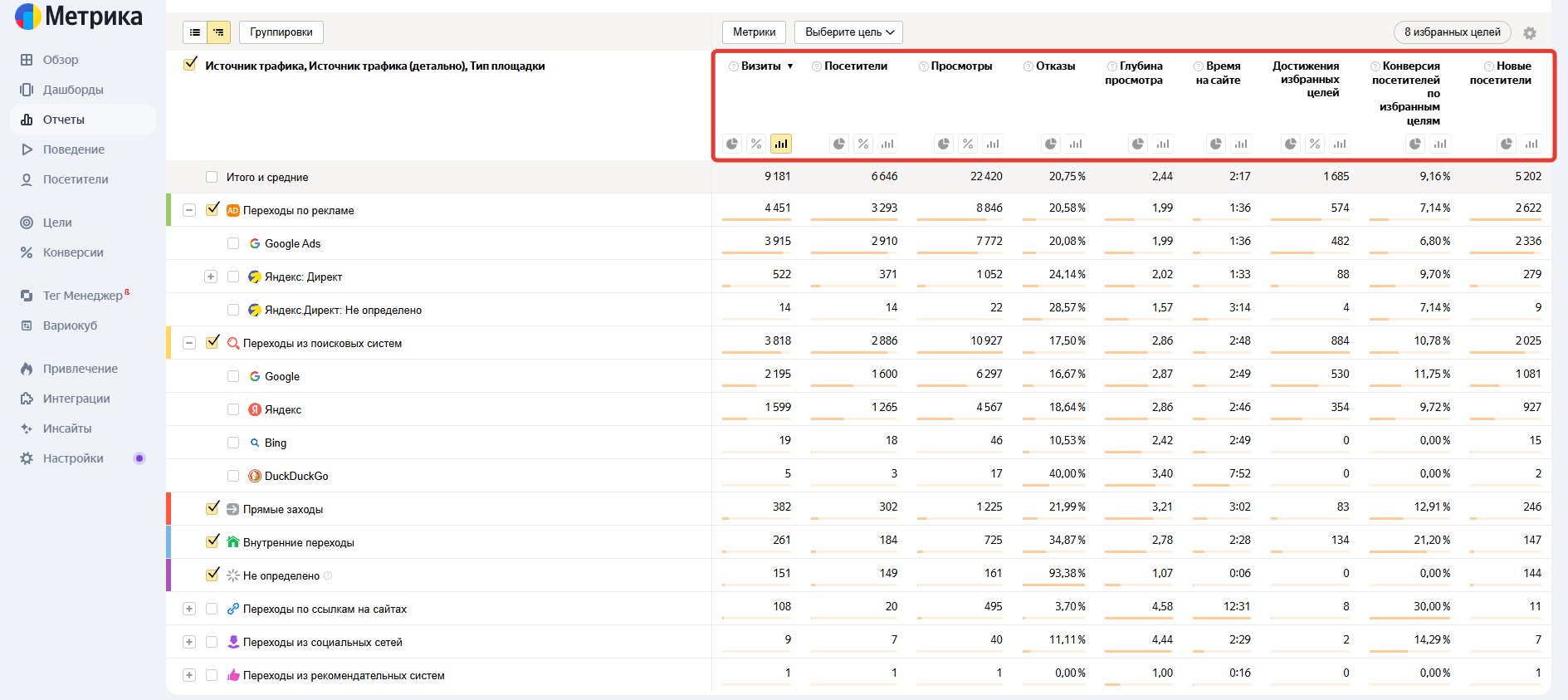The height and width of the screenshot is (700, 1568).
Task: Switch to flat list view icon
Action: pos(195,32)
